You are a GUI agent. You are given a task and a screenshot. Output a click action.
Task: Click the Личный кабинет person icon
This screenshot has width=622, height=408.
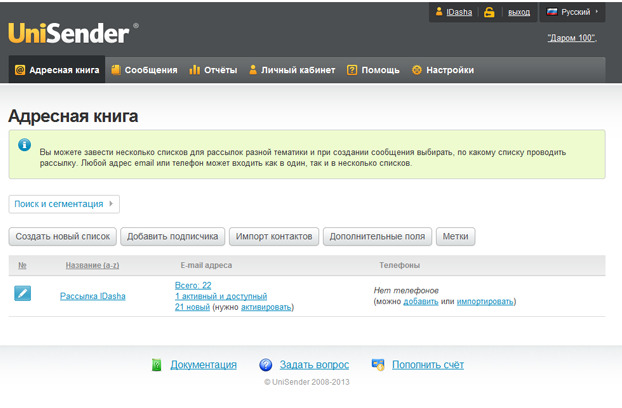pyautogui.click(x=253, y=70)
